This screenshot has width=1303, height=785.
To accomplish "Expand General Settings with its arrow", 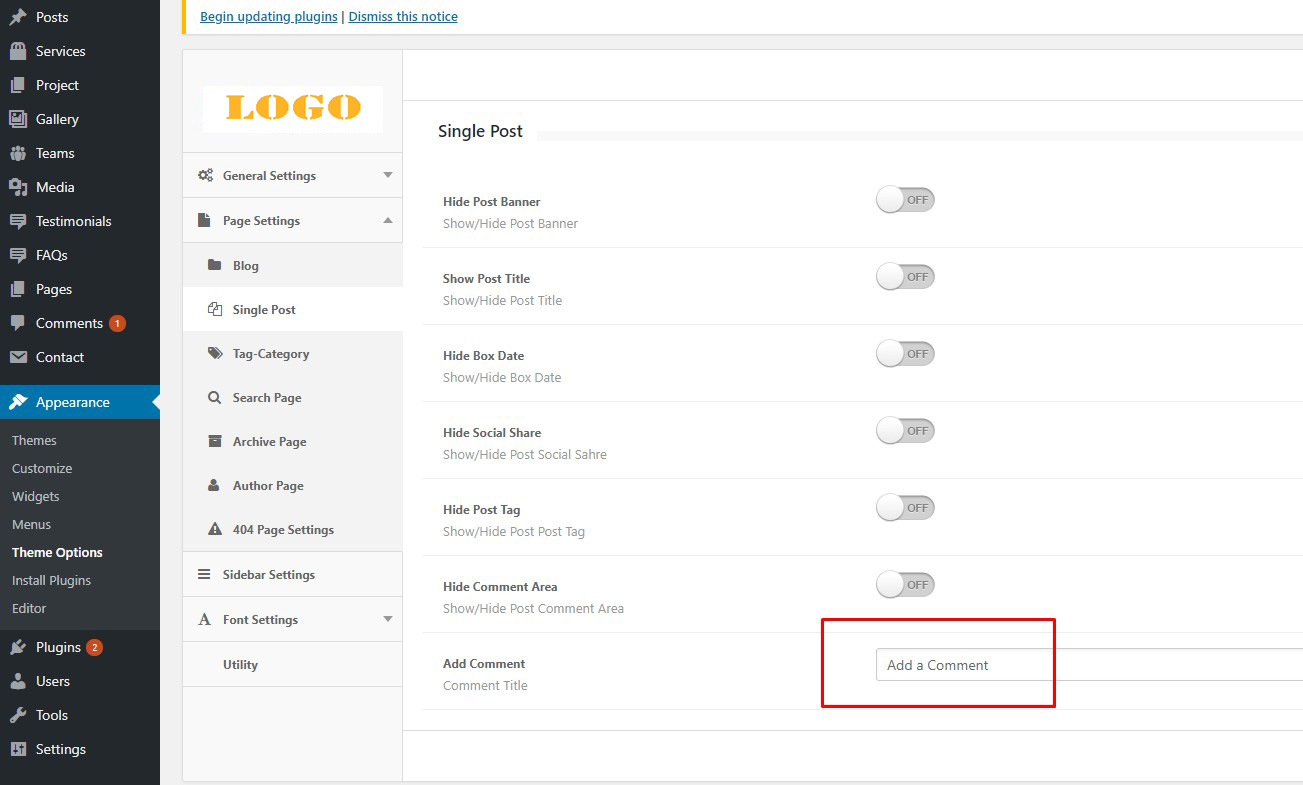I will coord(388,176).
